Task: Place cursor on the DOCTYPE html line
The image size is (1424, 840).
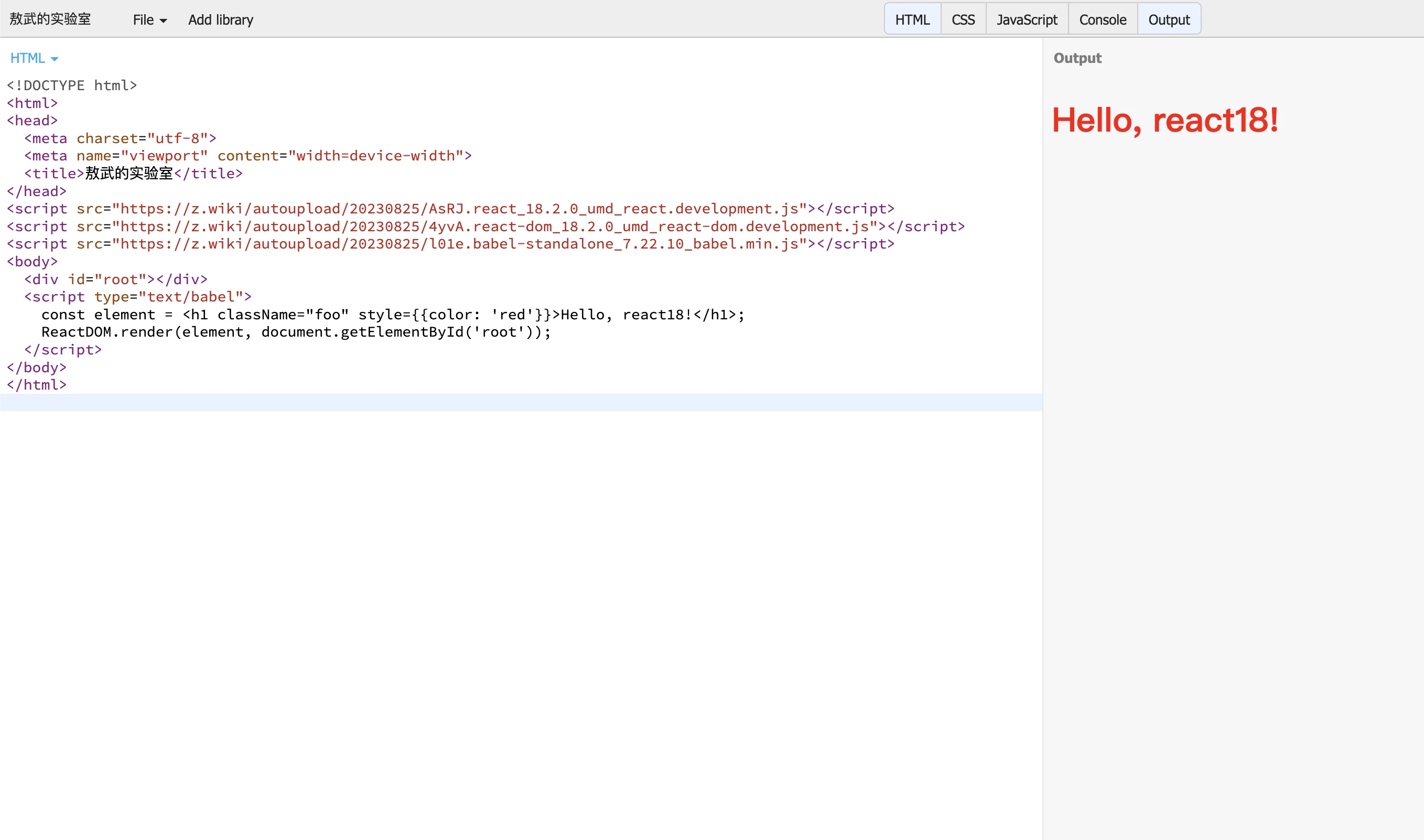Action: pyautogui.click(x=72, y=85)
